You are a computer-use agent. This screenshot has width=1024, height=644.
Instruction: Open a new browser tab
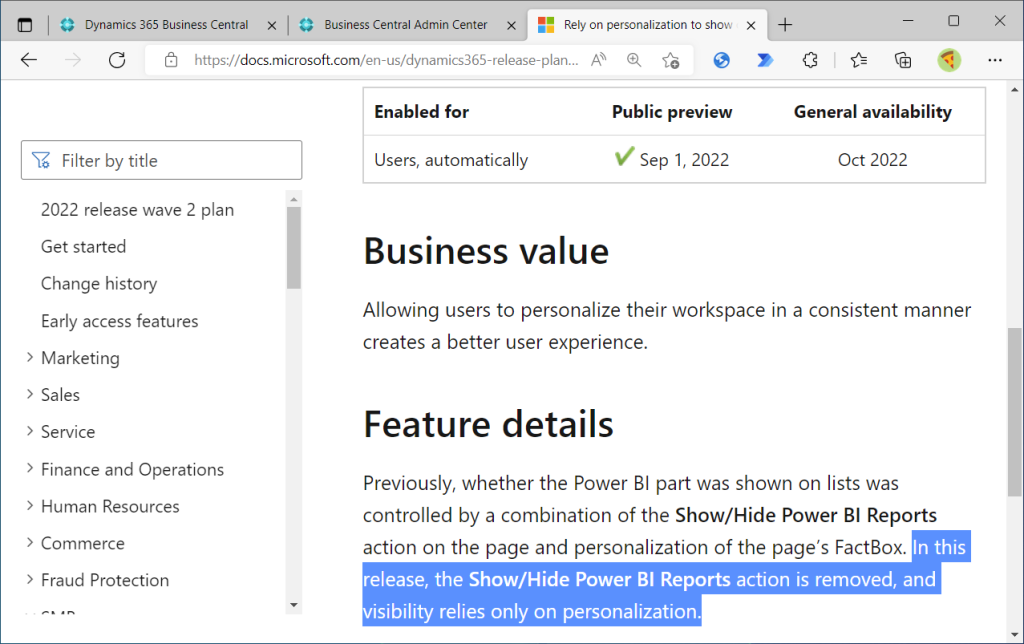click(785, 25)
